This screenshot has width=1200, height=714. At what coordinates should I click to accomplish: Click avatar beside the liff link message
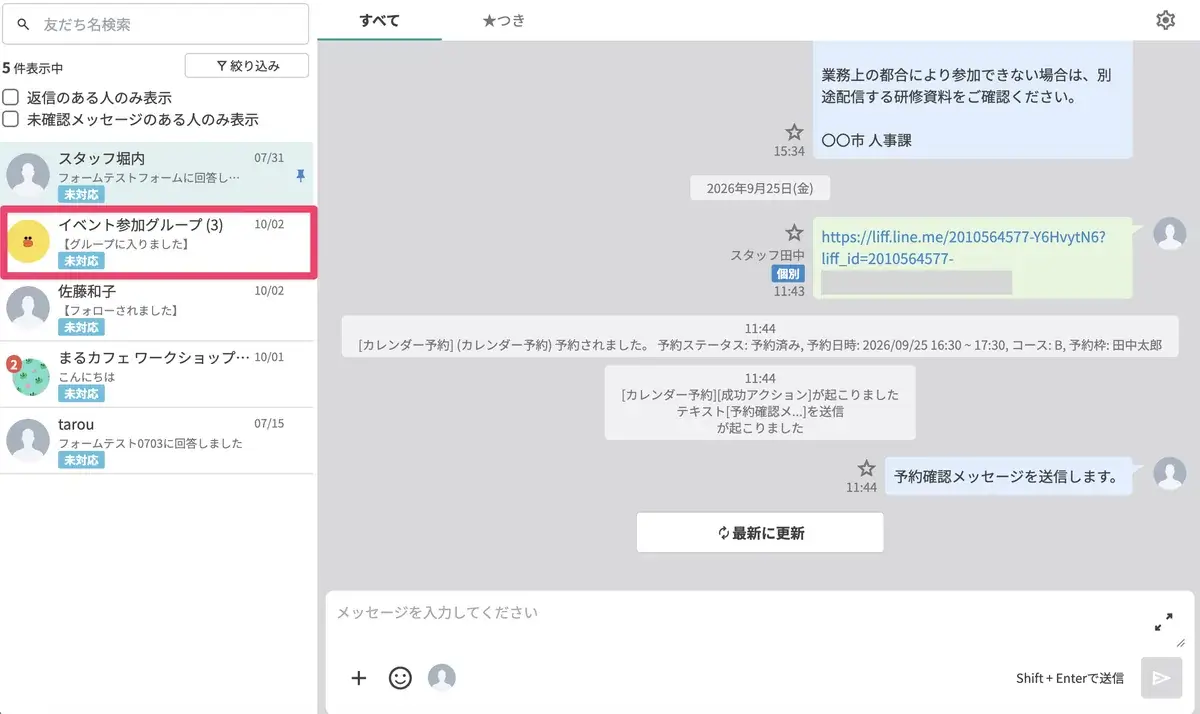coord(1170,233)
